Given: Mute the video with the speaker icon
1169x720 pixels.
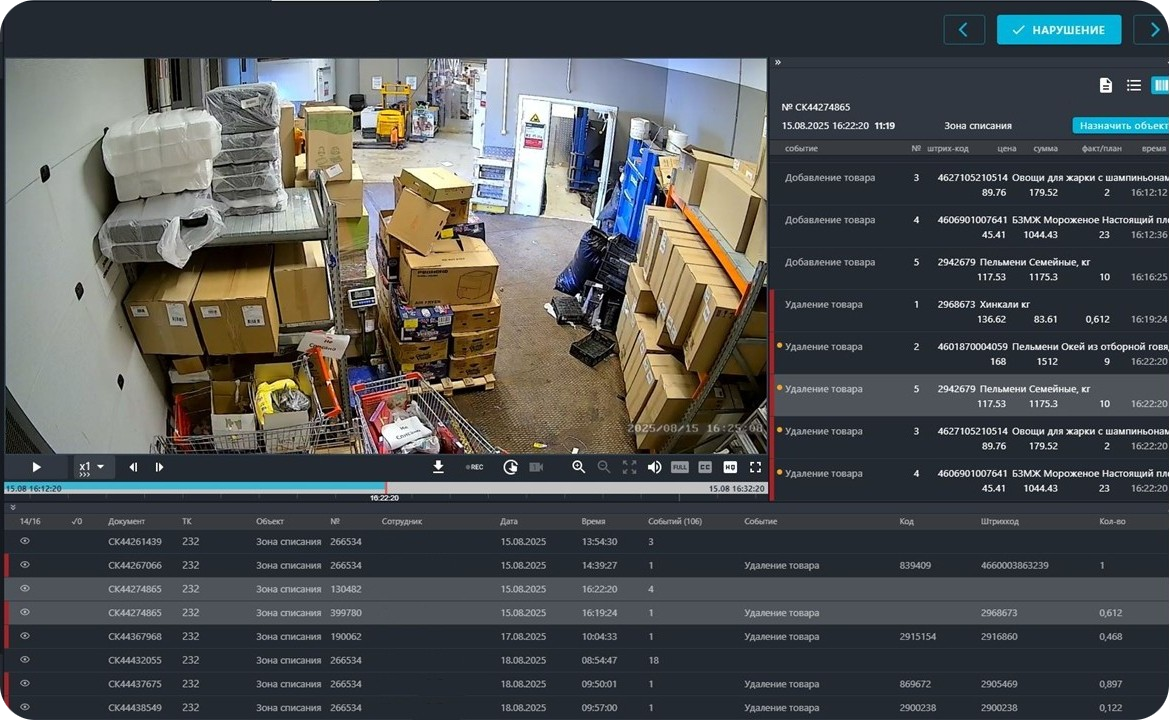Looking at the screenshot, I should click(654, 467).
